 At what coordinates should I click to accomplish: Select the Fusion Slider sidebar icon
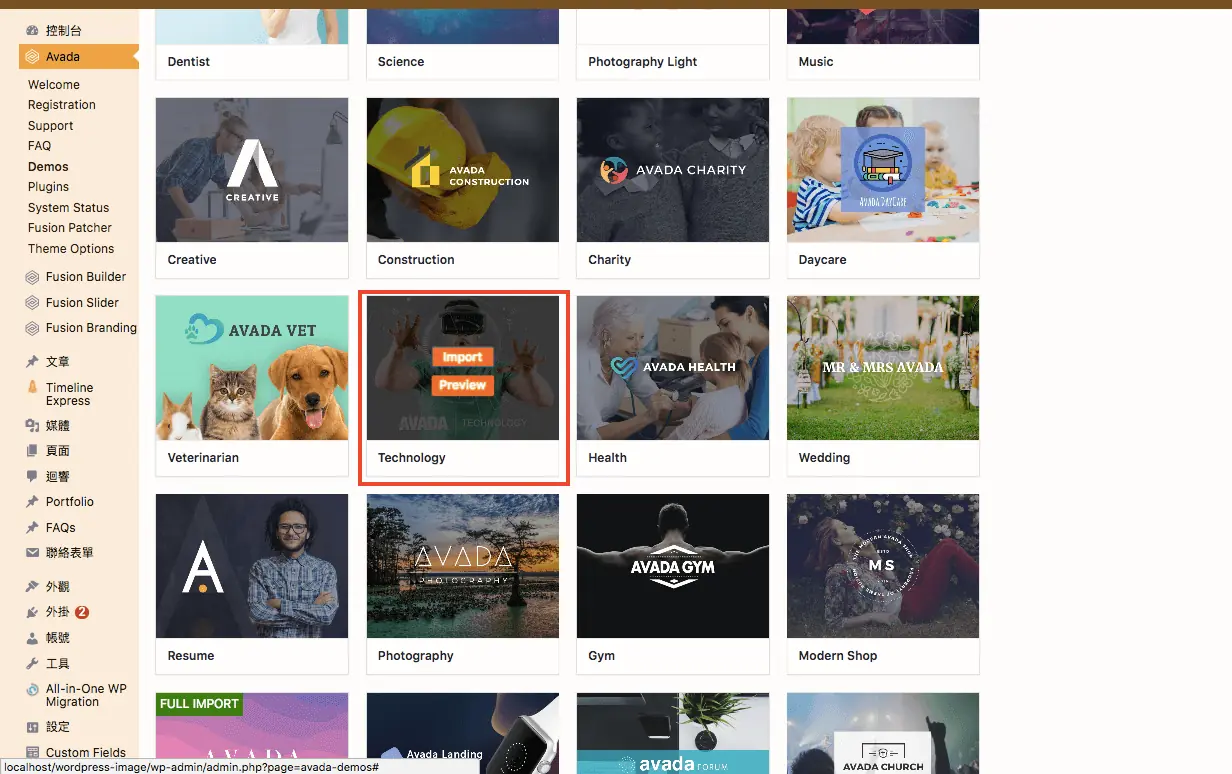tap(33, 303)
